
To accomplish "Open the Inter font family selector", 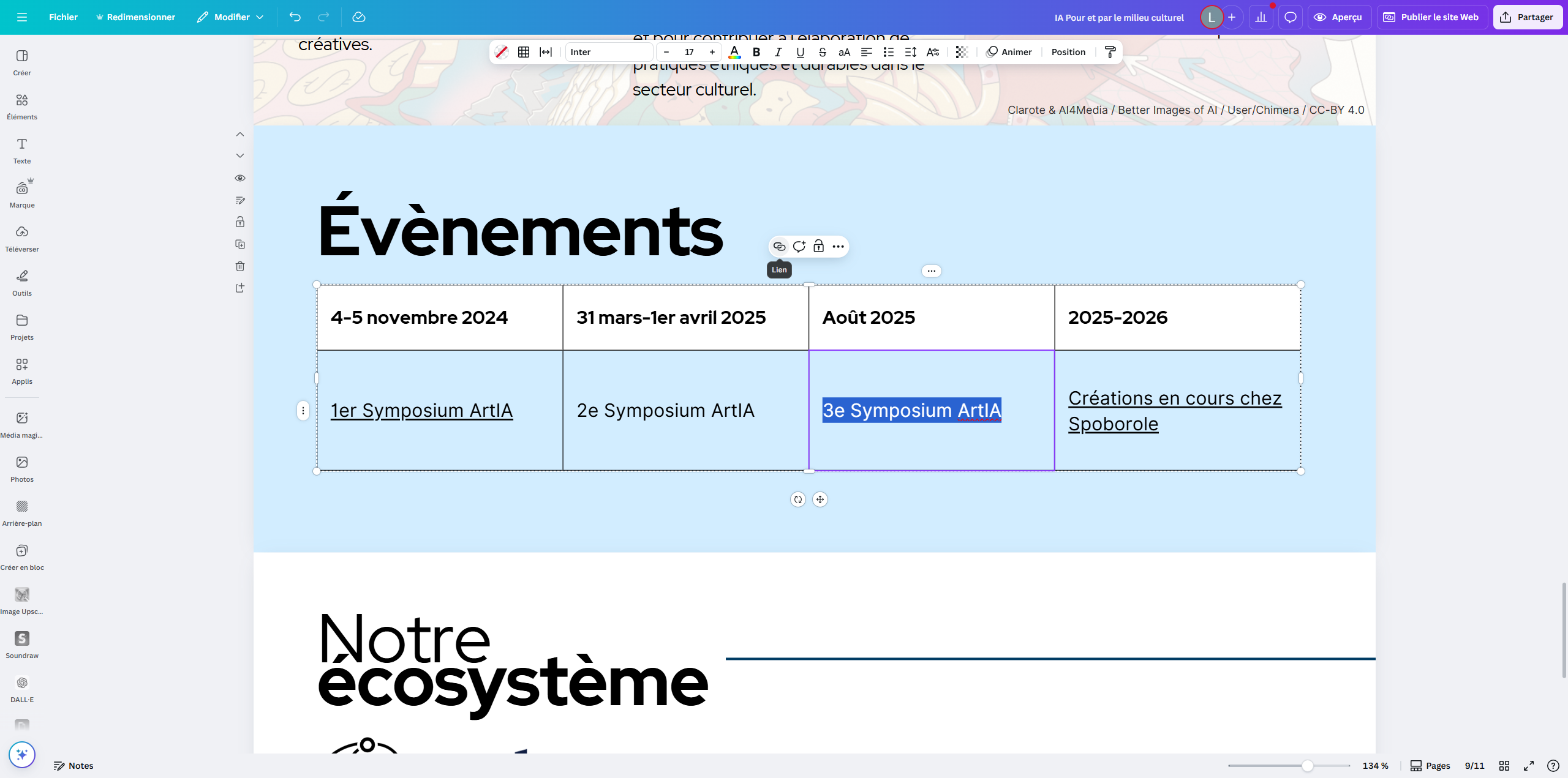I will (608, 52).
